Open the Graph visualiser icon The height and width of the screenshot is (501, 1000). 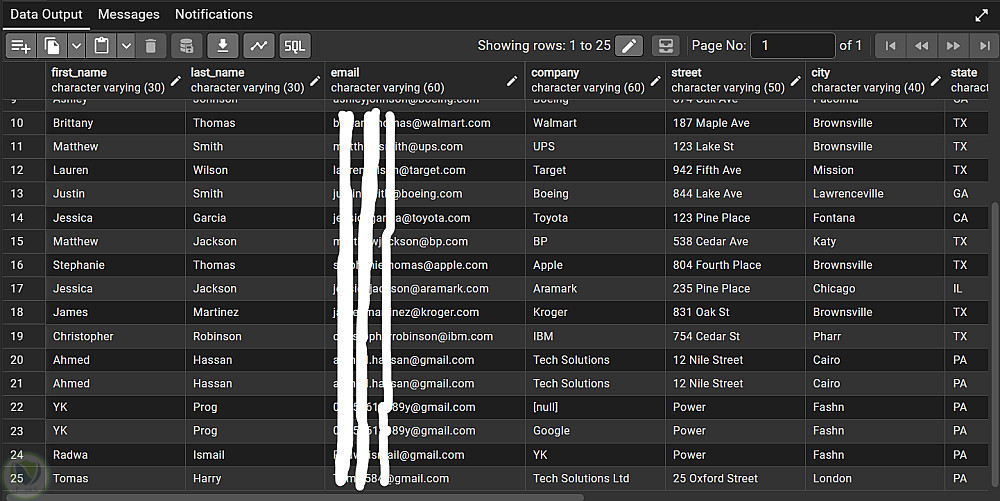pyautogui.click(x=258, y=46)
